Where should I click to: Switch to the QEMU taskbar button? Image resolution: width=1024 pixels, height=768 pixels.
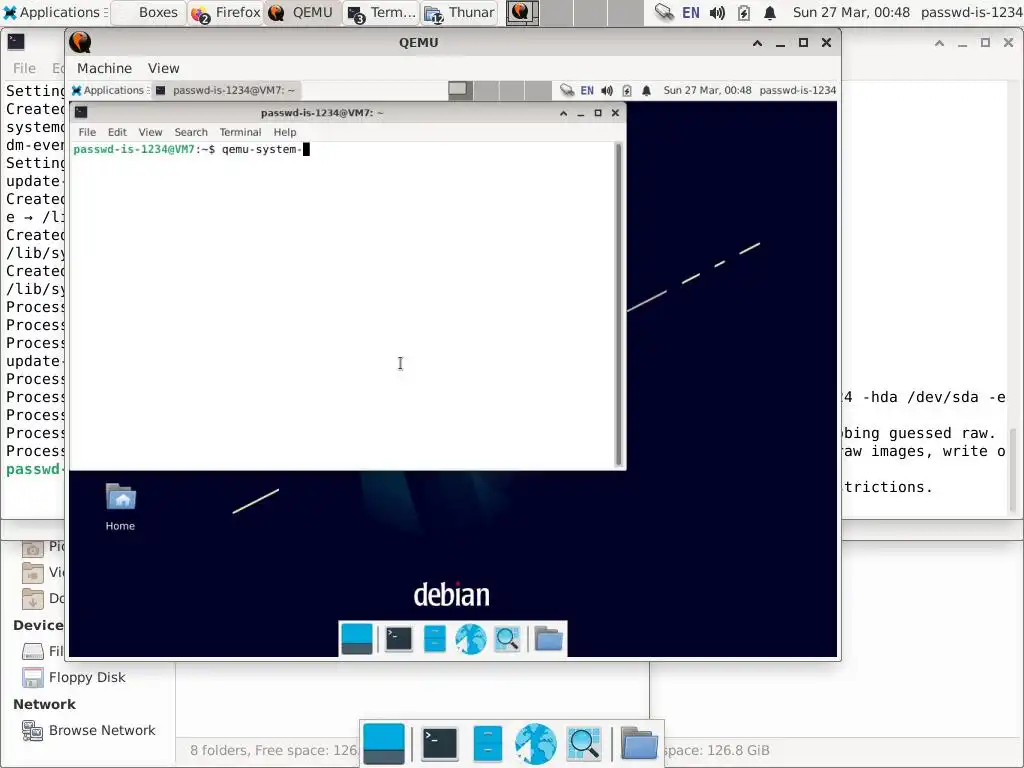301,12
